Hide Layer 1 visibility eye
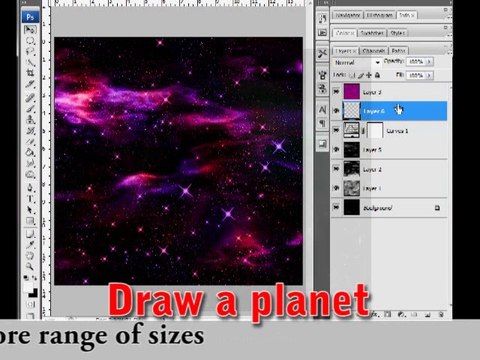The width and height of the screenshot is (480, 360). [x=336, y=188]
